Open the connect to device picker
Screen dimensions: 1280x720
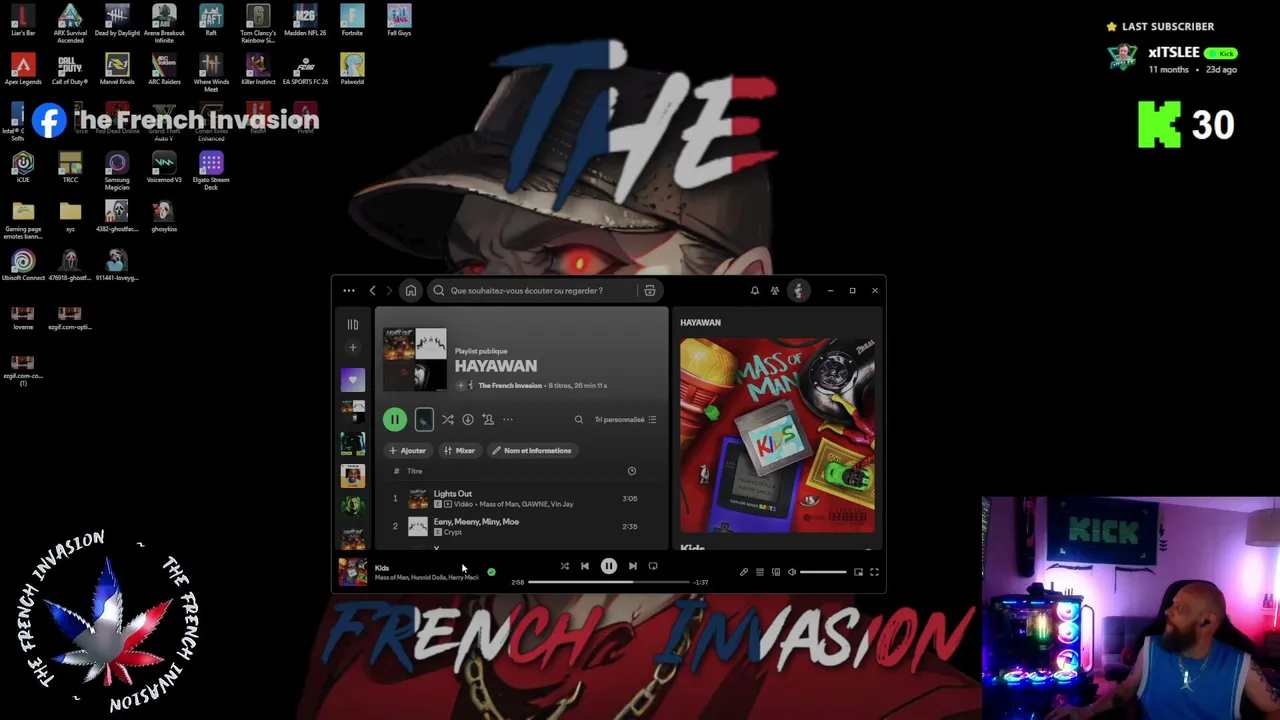(x=775, y=572)
